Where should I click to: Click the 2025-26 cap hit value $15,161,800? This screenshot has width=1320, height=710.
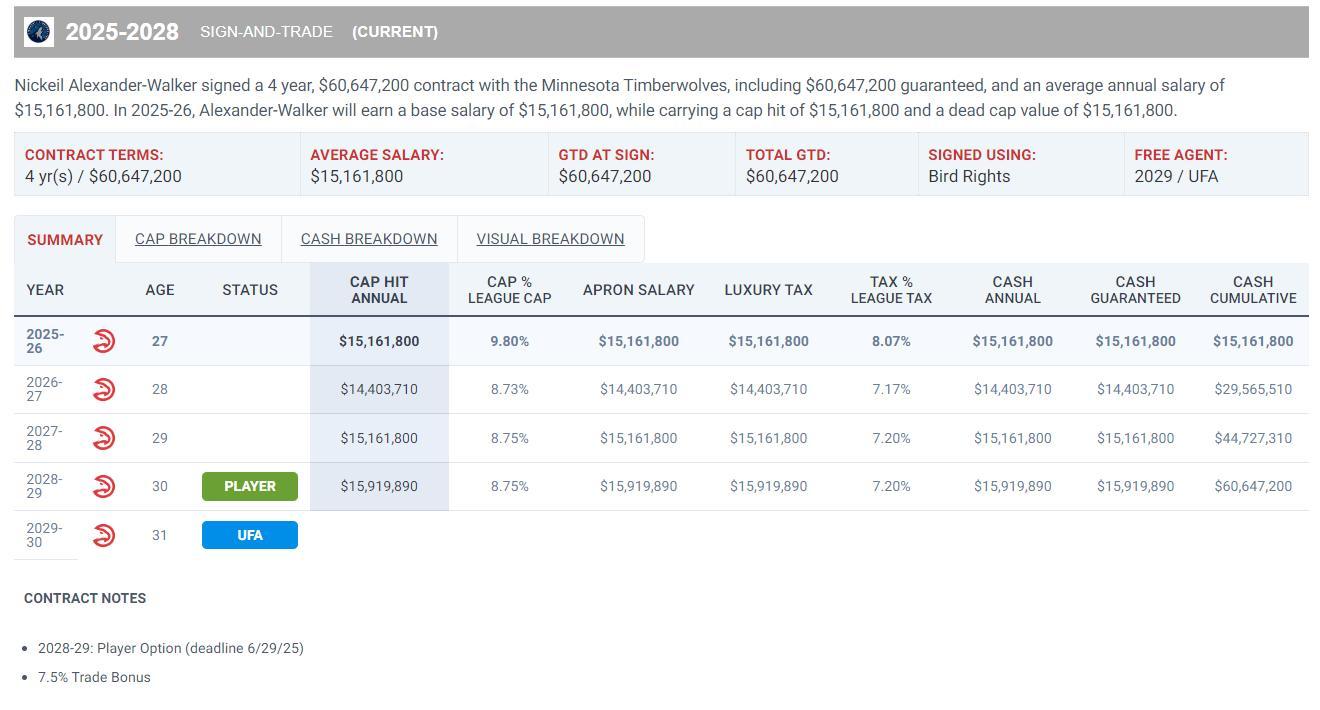tap(379, 341)
